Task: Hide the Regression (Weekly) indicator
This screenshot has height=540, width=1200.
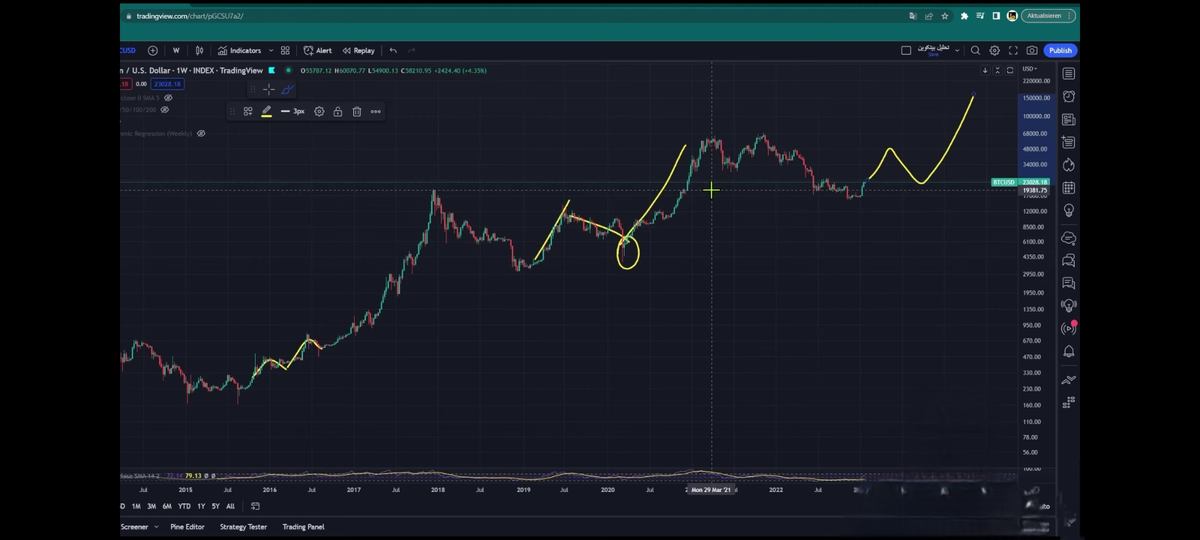Action: click(201, 133)
